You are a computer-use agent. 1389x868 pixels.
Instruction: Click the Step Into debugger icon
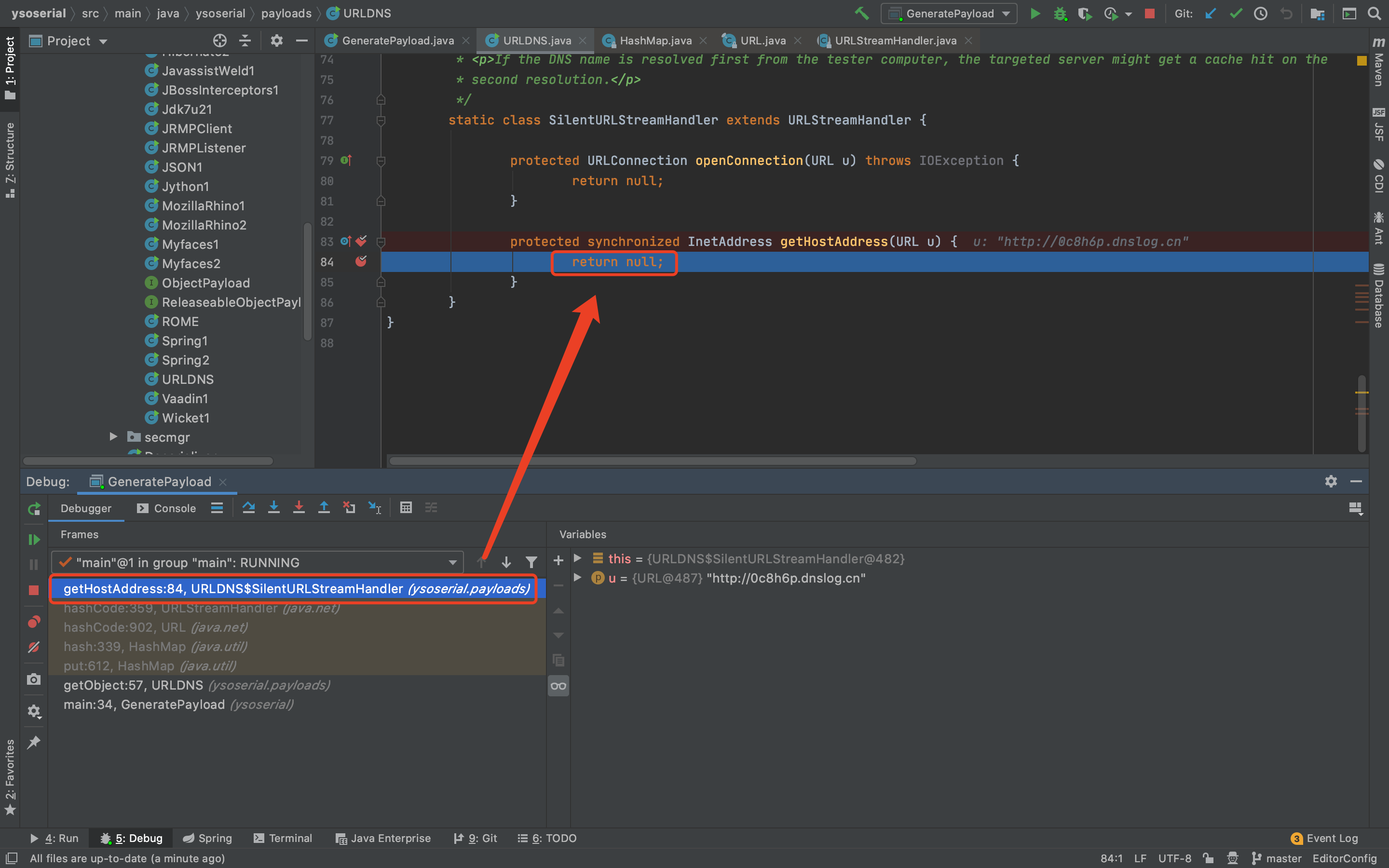(274, 507)
